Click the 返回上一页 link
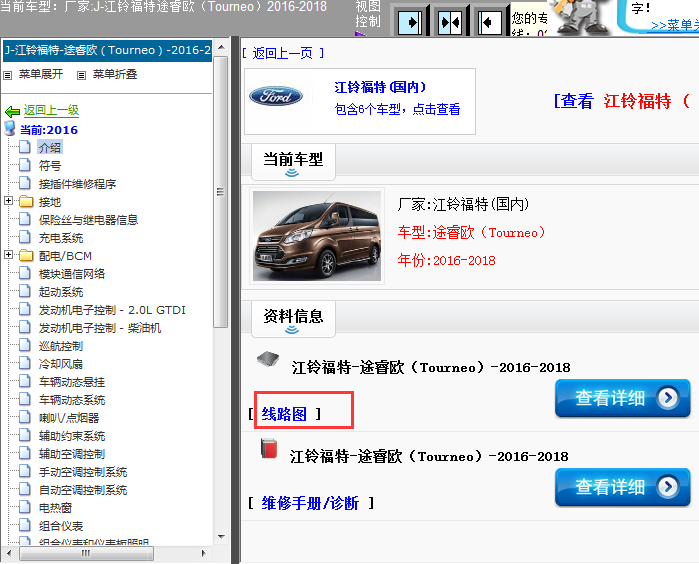Image resolution: width=699 pixels, height=564 pixels. tap(283, 54)
